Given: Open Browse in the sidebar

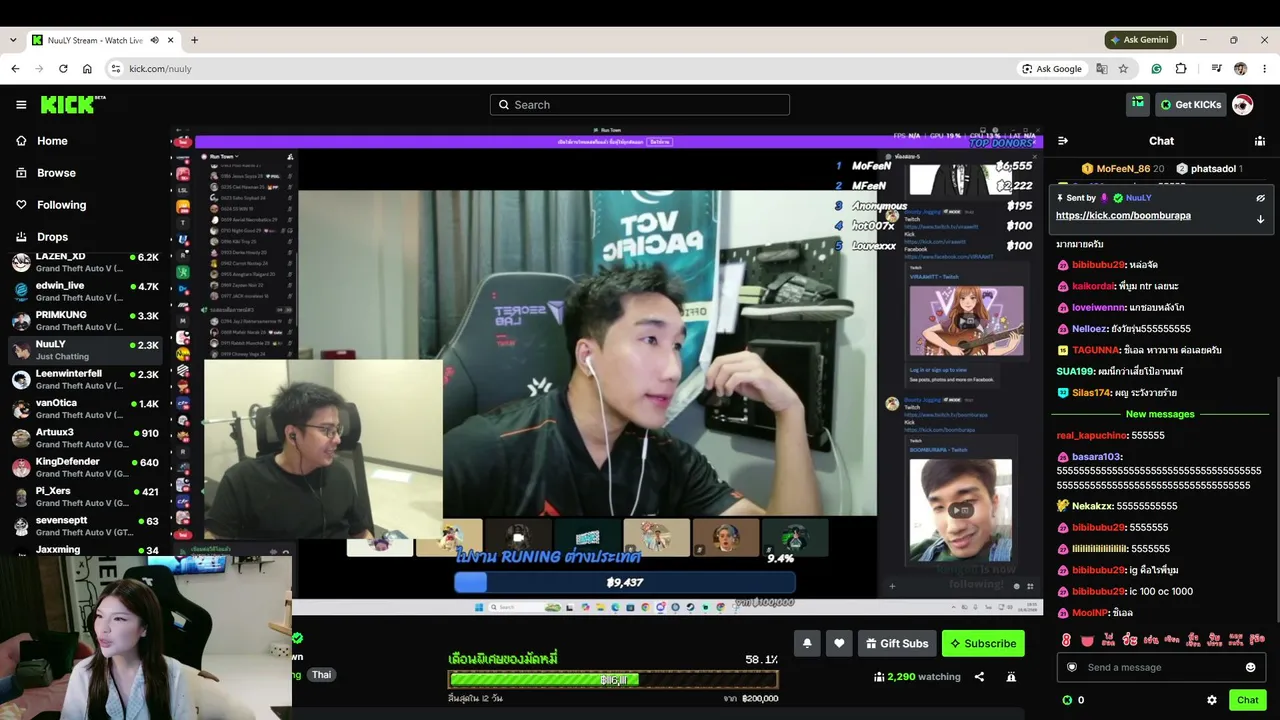Looking at the screenshot, I should (x=56, y=173).
